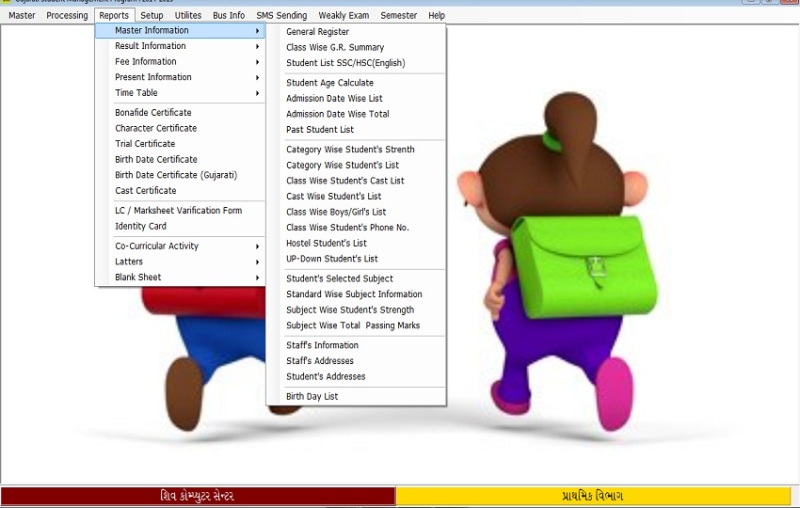Select Class Wise G.R. Summary
This screenshot has height=508, width=800.
click(334, 47)
